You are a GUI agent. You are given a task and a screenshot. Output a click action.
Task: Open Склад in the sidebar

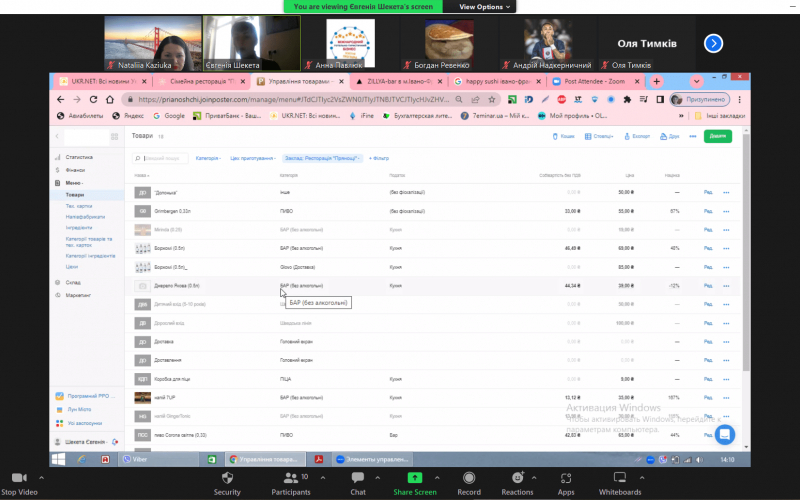pos(73,282)
